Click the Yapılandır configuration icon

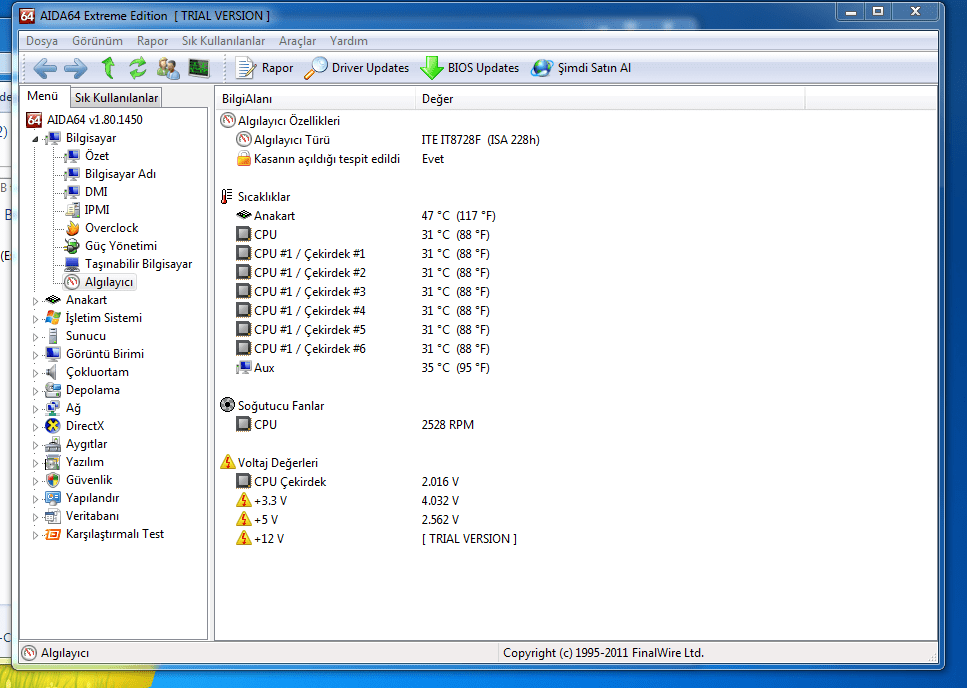(53, 498)
